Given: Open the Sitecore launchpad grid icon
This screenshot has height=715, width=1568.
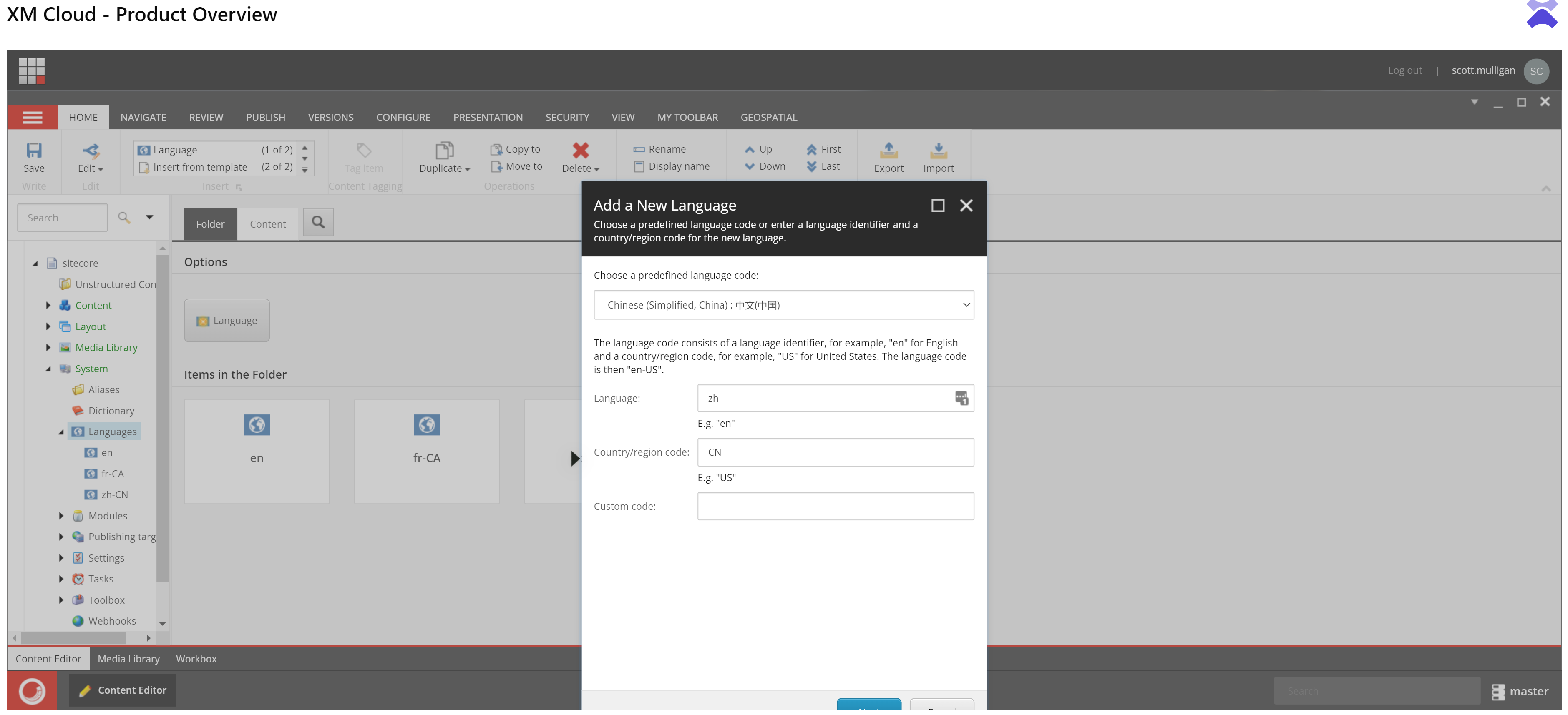Looking at the screenshot, I should coord(32,70).
